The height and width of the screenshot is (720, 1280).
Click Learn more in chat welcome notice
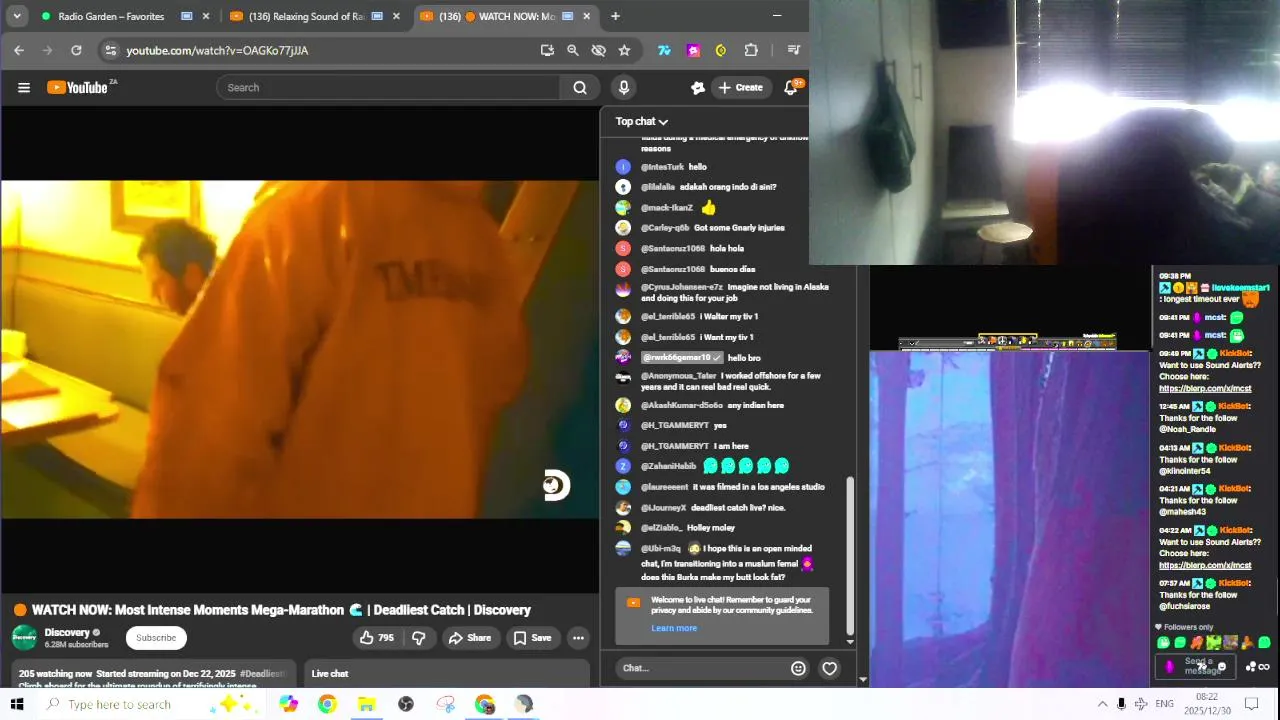[x=674, y=628]
